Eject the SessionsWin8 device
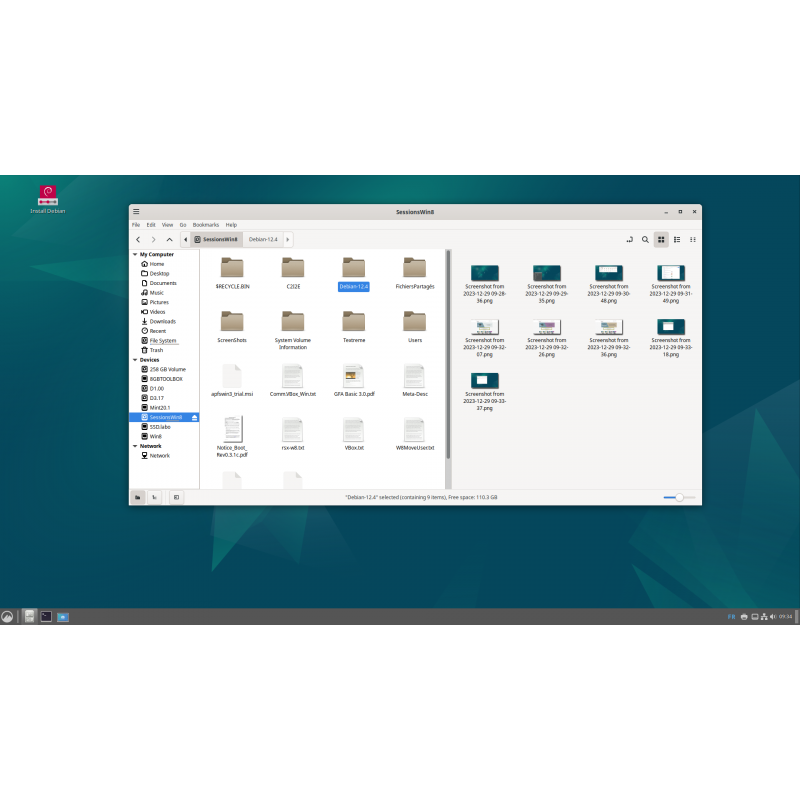 tap(193, 417)
